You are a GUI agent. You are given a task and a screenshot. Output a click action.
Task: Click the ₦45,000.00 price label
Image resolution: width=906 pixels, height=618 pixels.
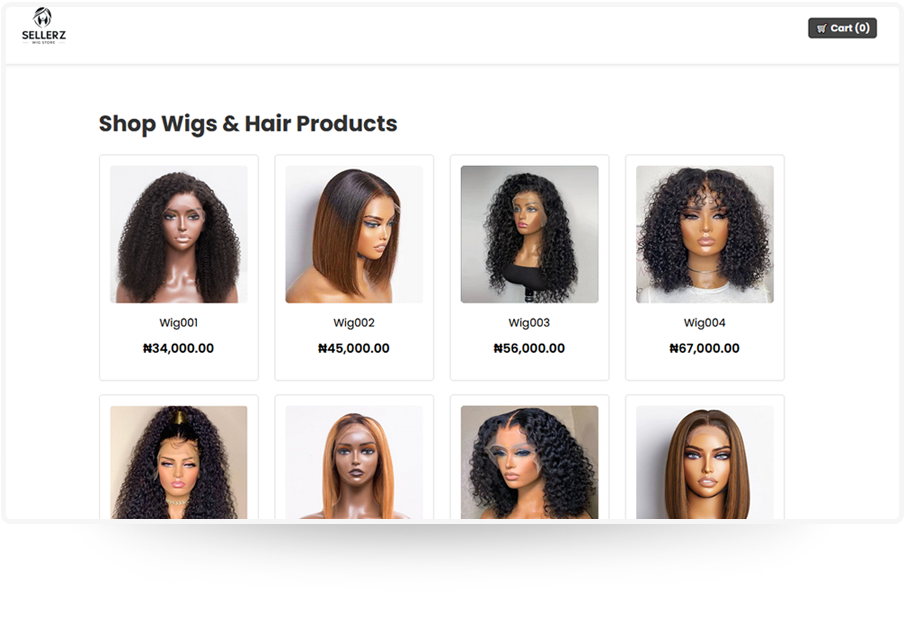(354, 348)
